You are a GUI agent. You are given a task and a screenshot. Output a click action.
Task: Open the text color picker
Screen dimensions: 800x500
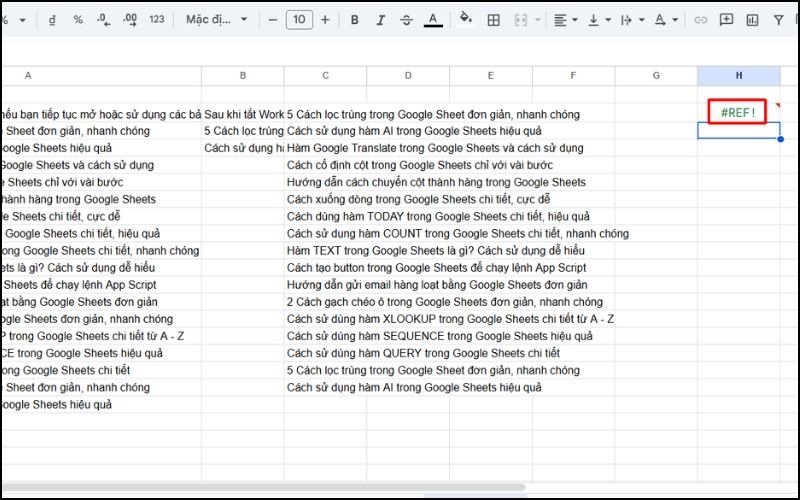click(432, 19)
